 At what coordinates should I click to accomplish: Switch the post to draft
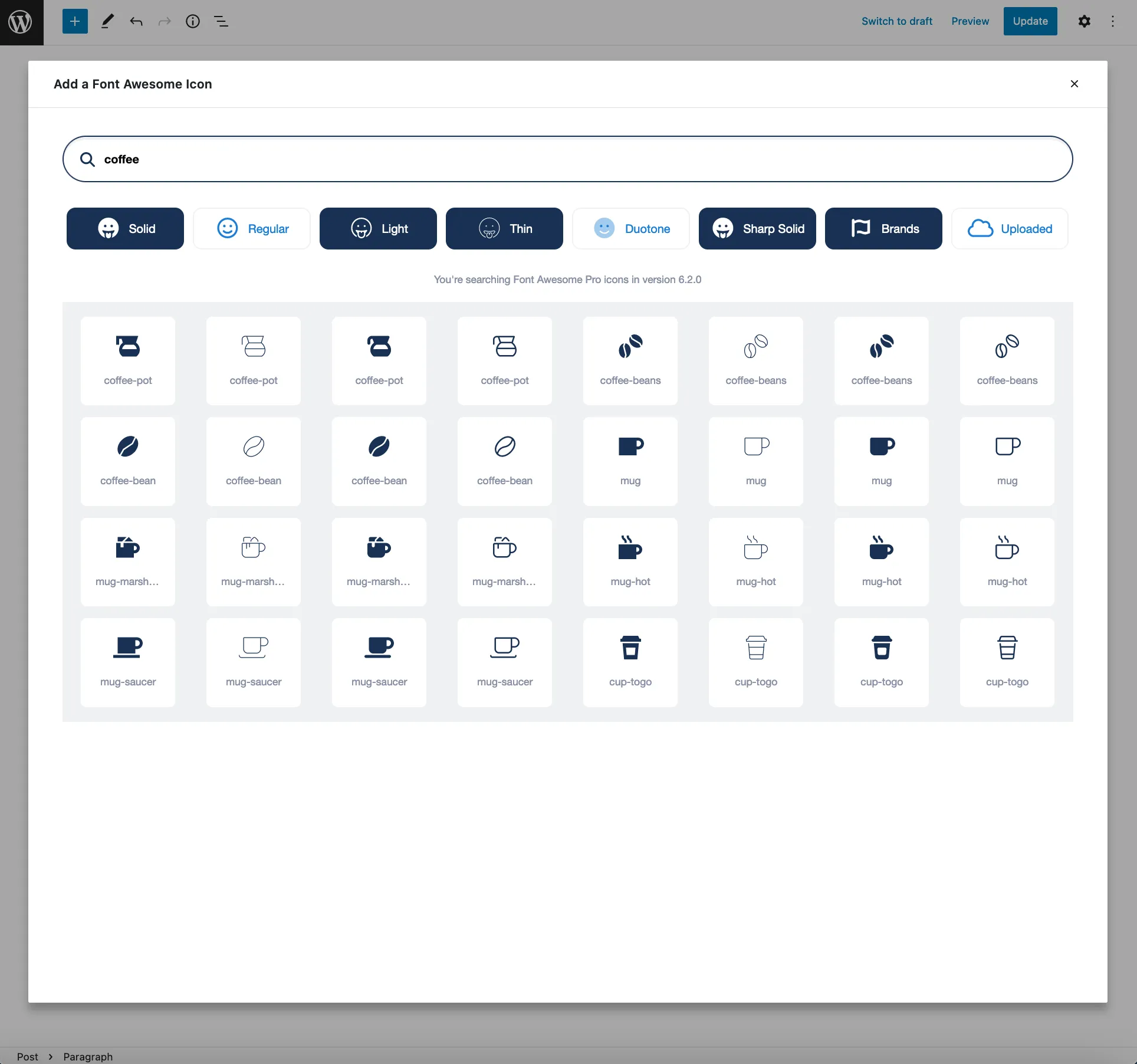click(897, 21)
